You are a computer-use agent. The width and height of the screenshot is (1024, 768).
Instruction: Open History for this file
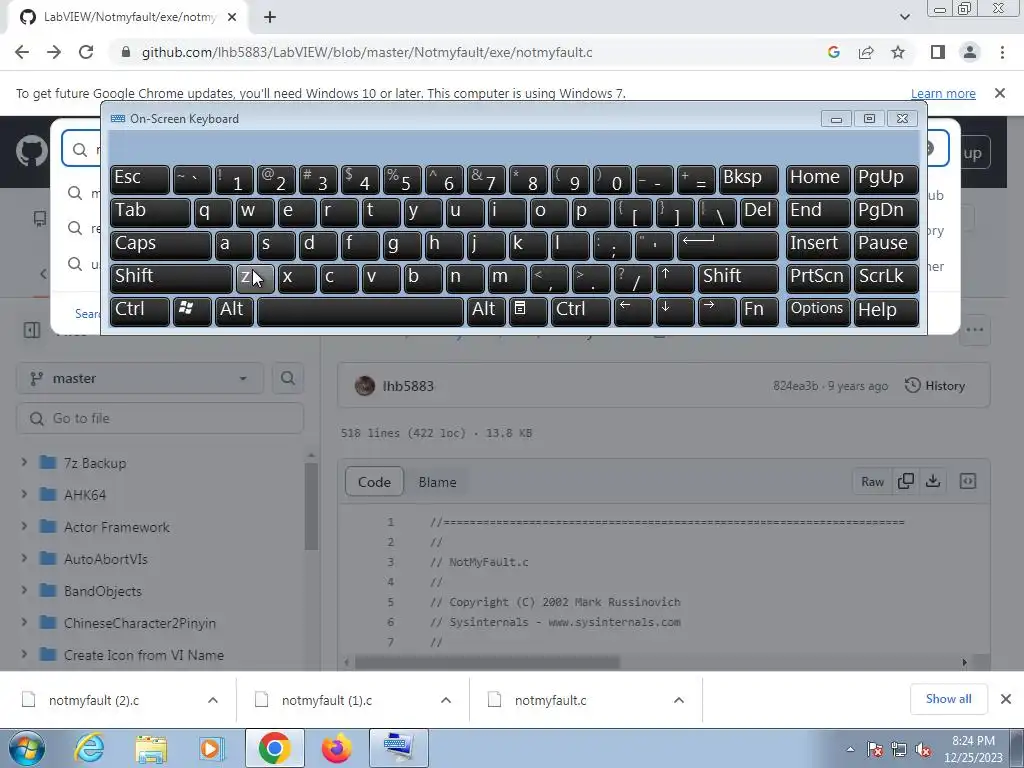(x=935, y=385)
